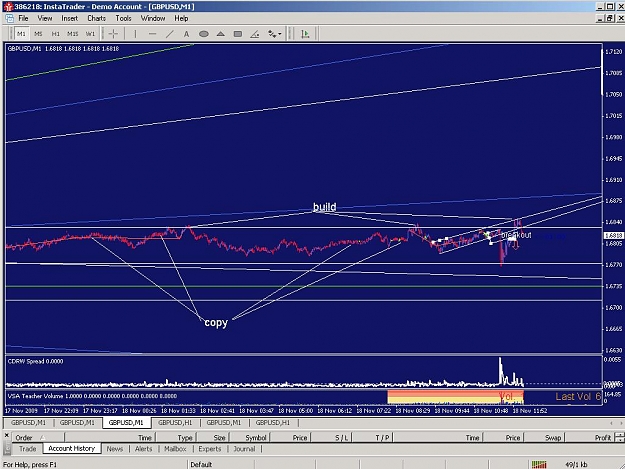Open the News terminal tab
Viewport: 625px width, 469px height.
(115, 449)
